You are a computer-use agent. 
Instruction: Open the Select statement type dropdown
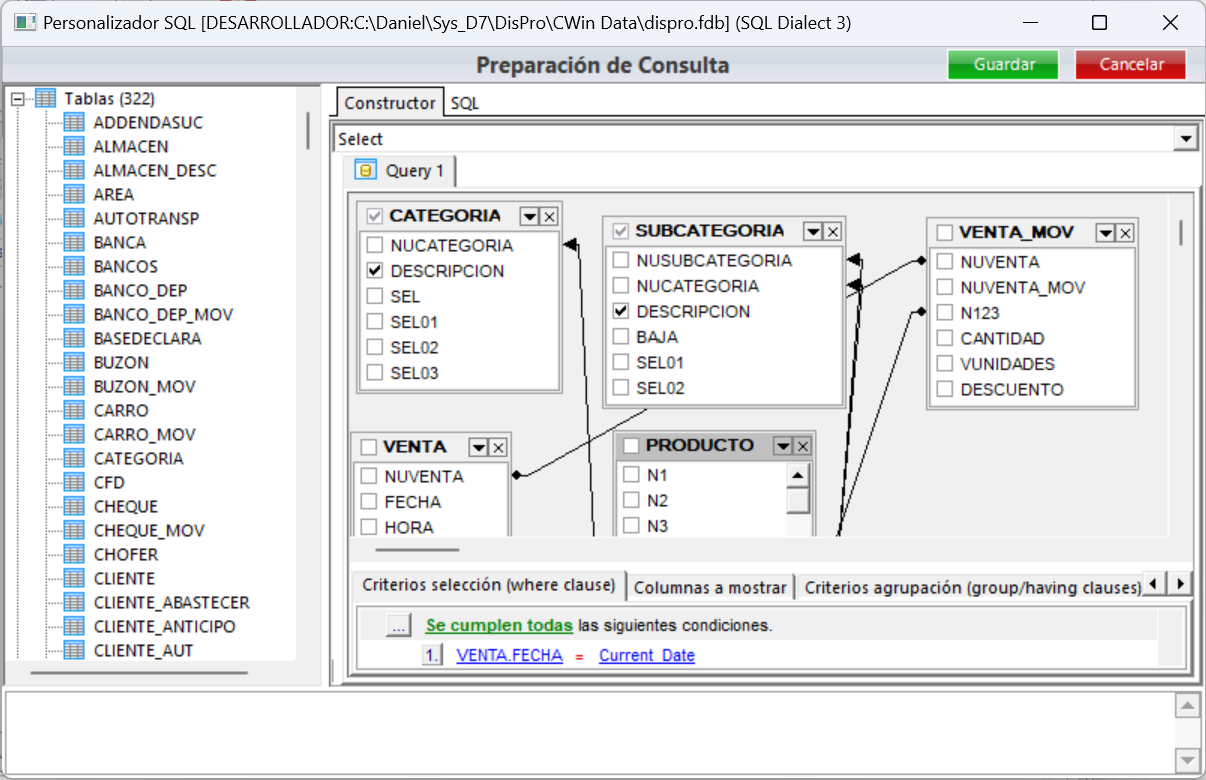(1186, 138)
